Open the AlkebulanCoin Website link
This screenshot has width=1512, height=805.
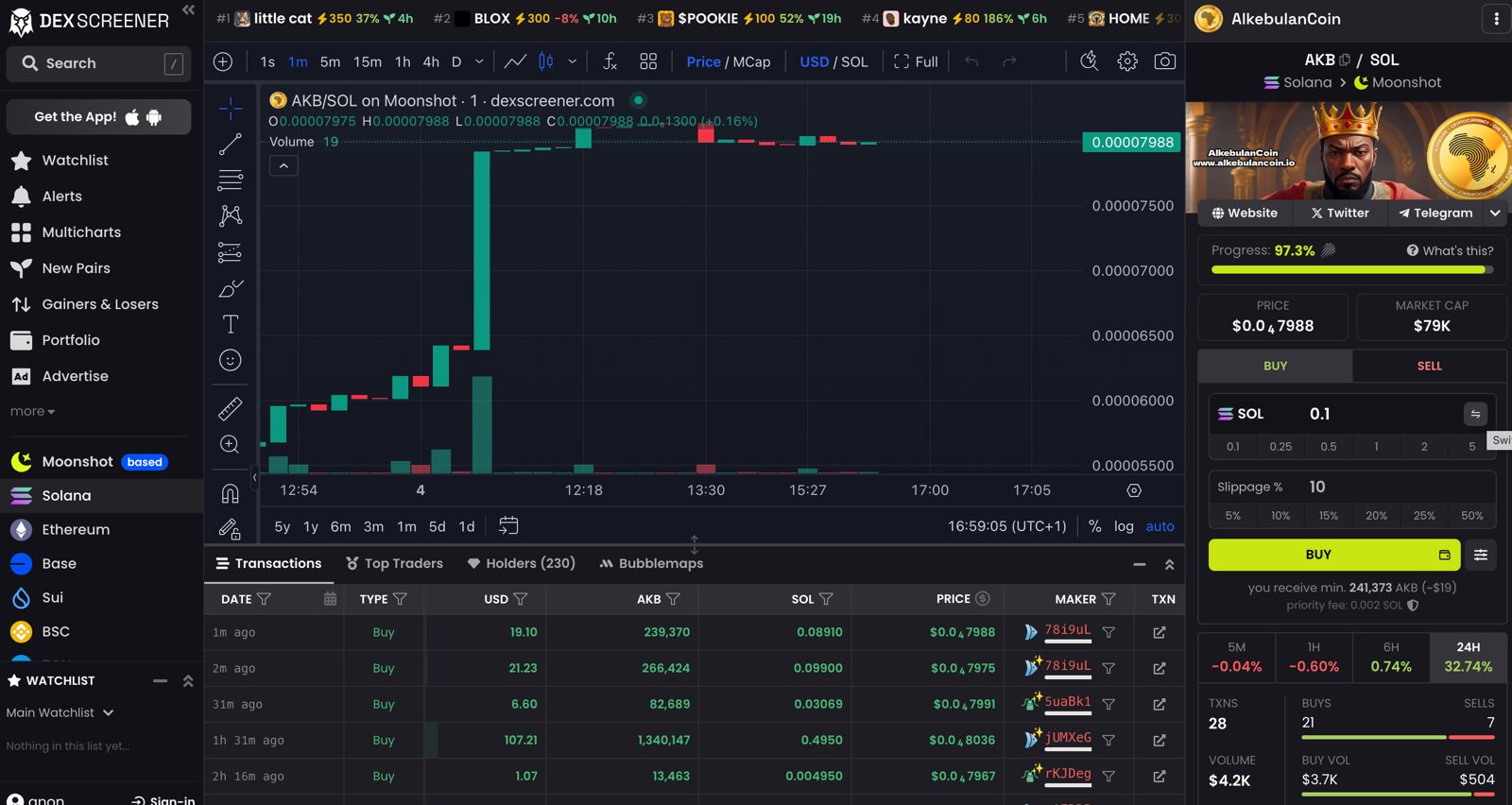pyautogui.click(x=1245, y=214)
